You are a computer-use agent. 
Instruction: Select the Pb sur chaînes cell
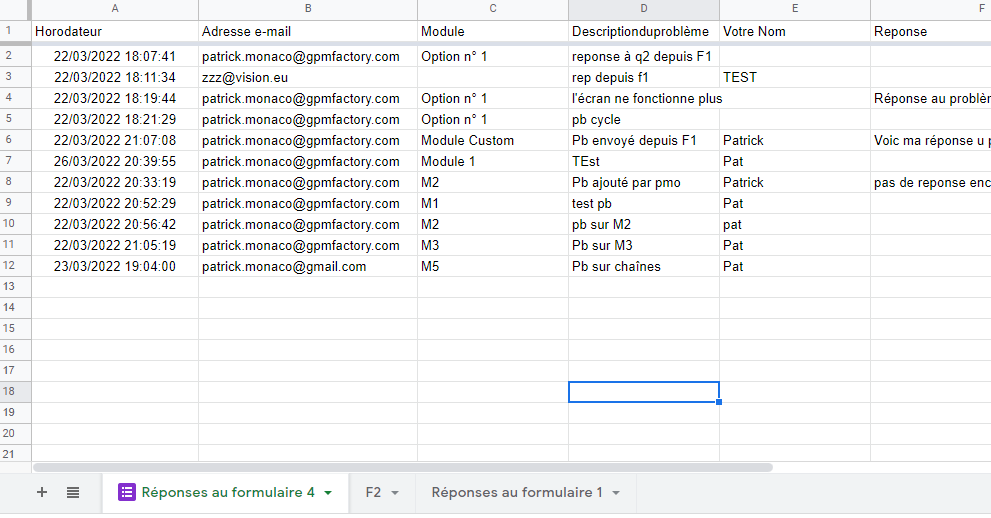pyautogui.click(x=643, y=266)
